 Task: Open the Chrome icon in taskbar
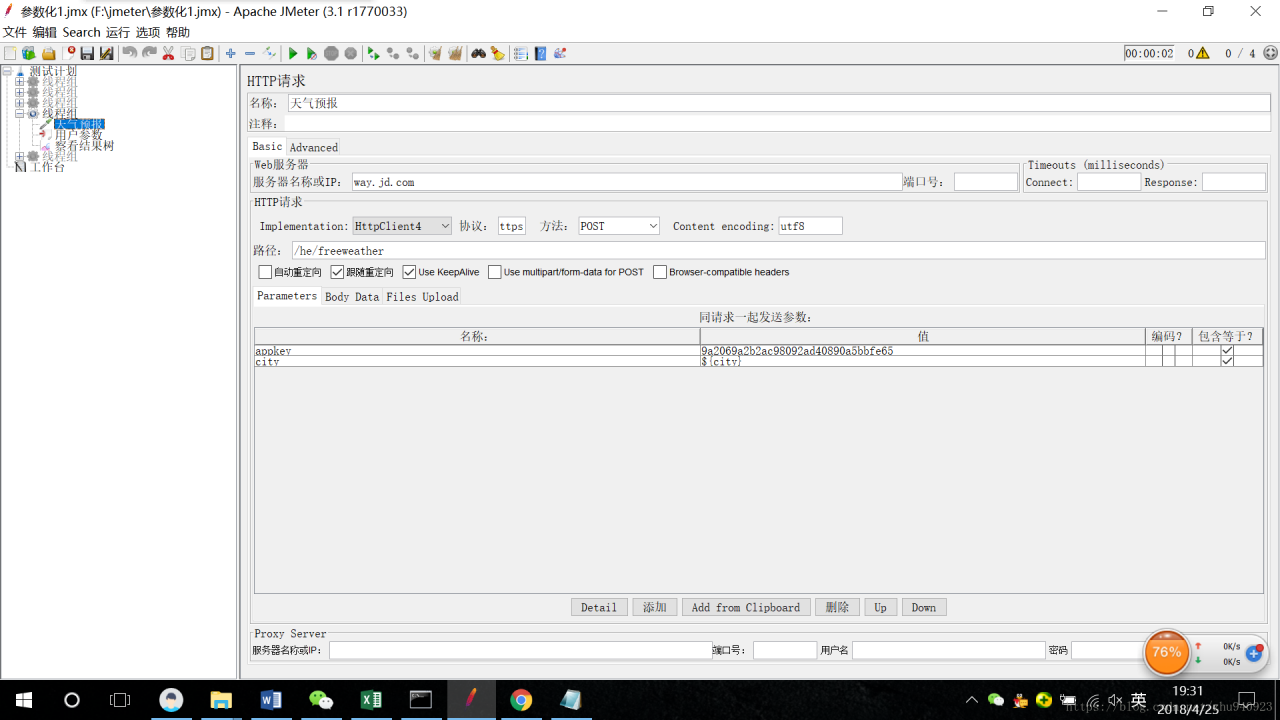point(521,700)
